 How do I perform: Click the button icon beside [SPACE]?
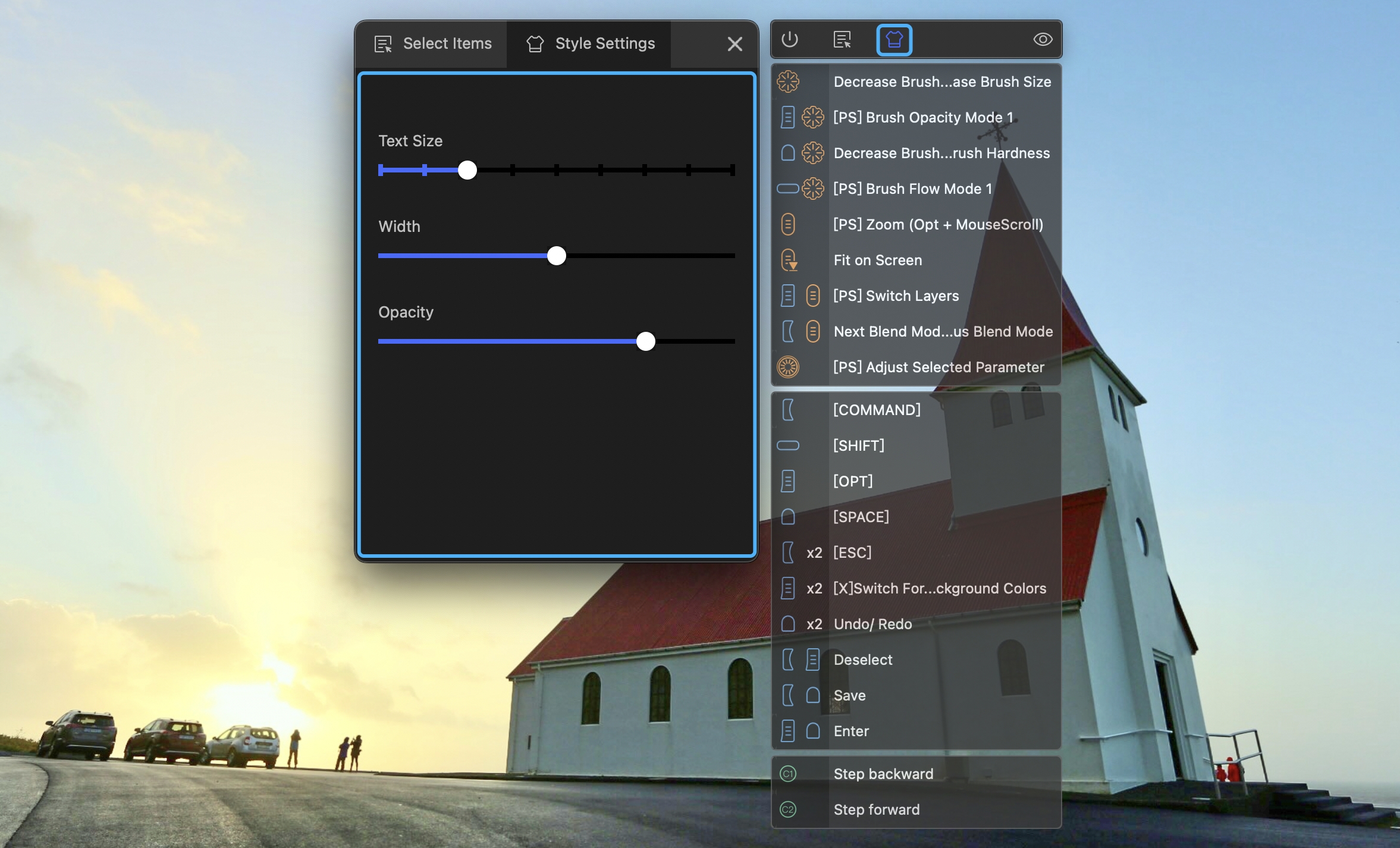(788, 517)
